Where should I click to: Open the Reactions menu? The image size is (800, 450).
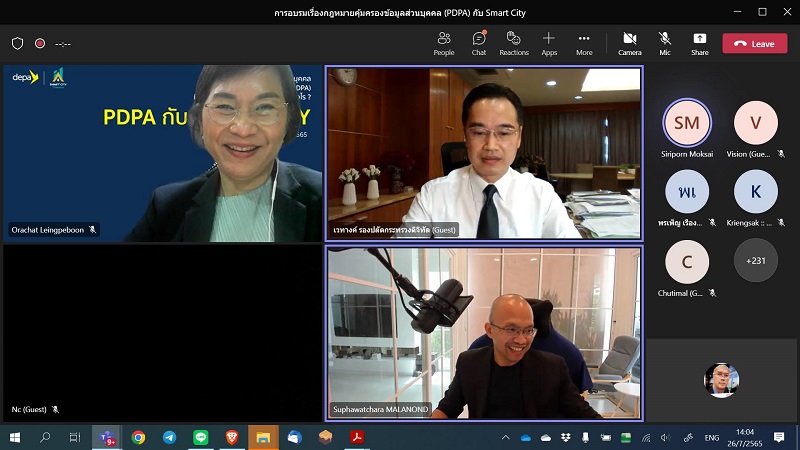(x=514, y=43)
